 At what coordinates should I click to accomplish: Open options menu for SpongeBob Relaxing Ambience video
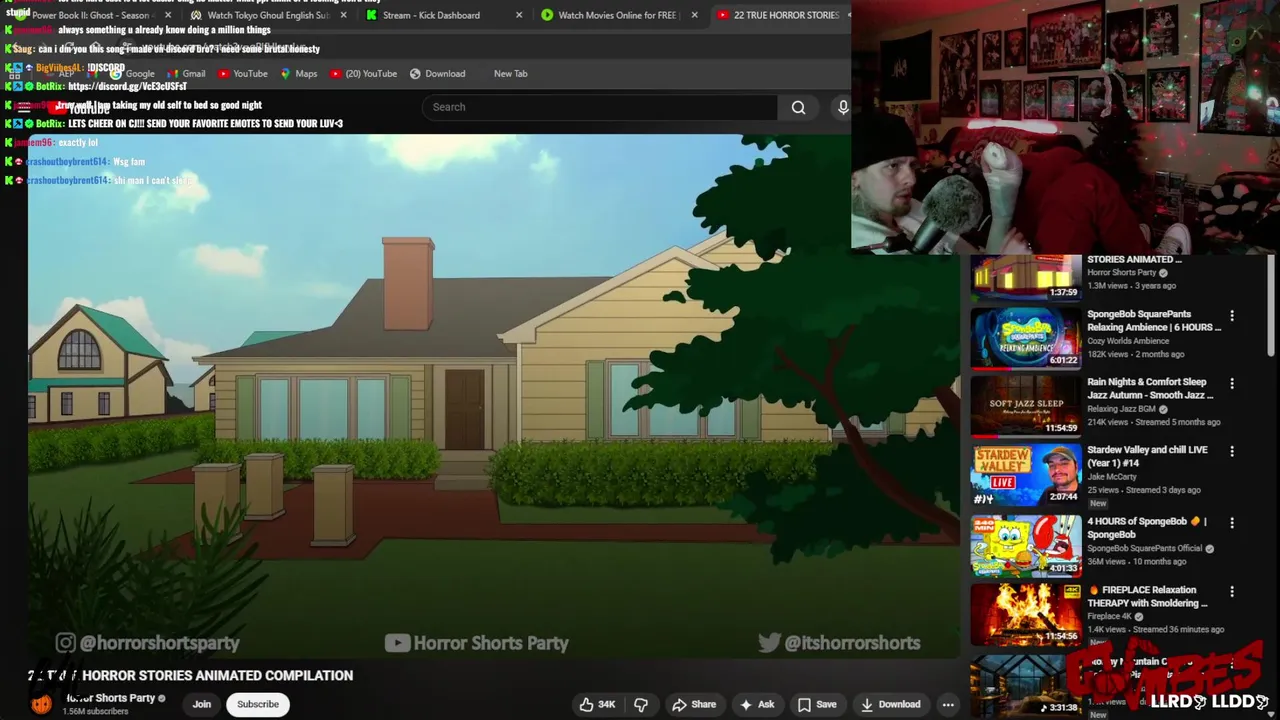pyautogui.click(x=1232, y=315)
